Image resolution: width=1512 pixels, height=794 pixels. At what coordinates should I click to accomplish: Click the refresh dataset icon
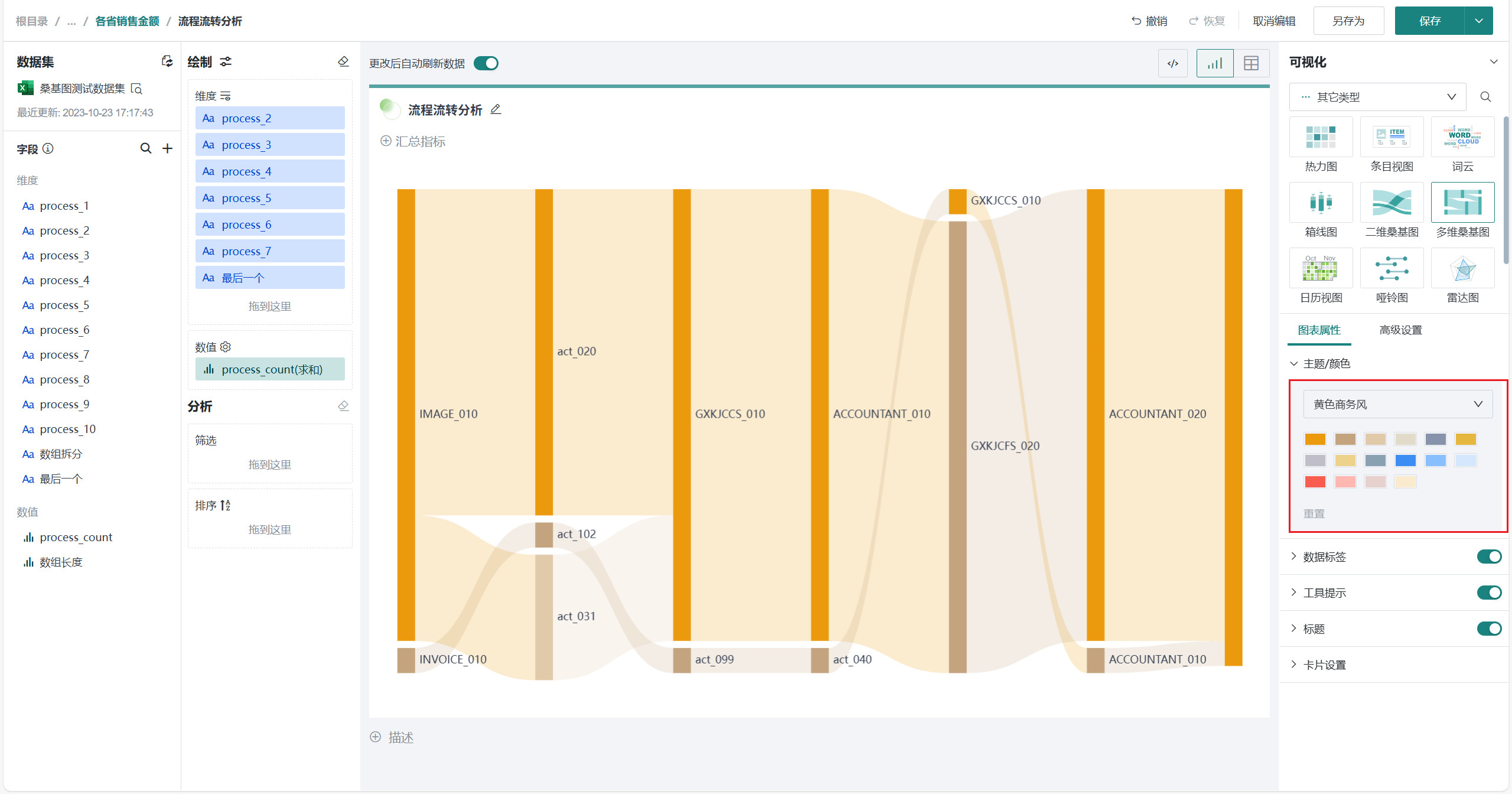tap(168, 61)
